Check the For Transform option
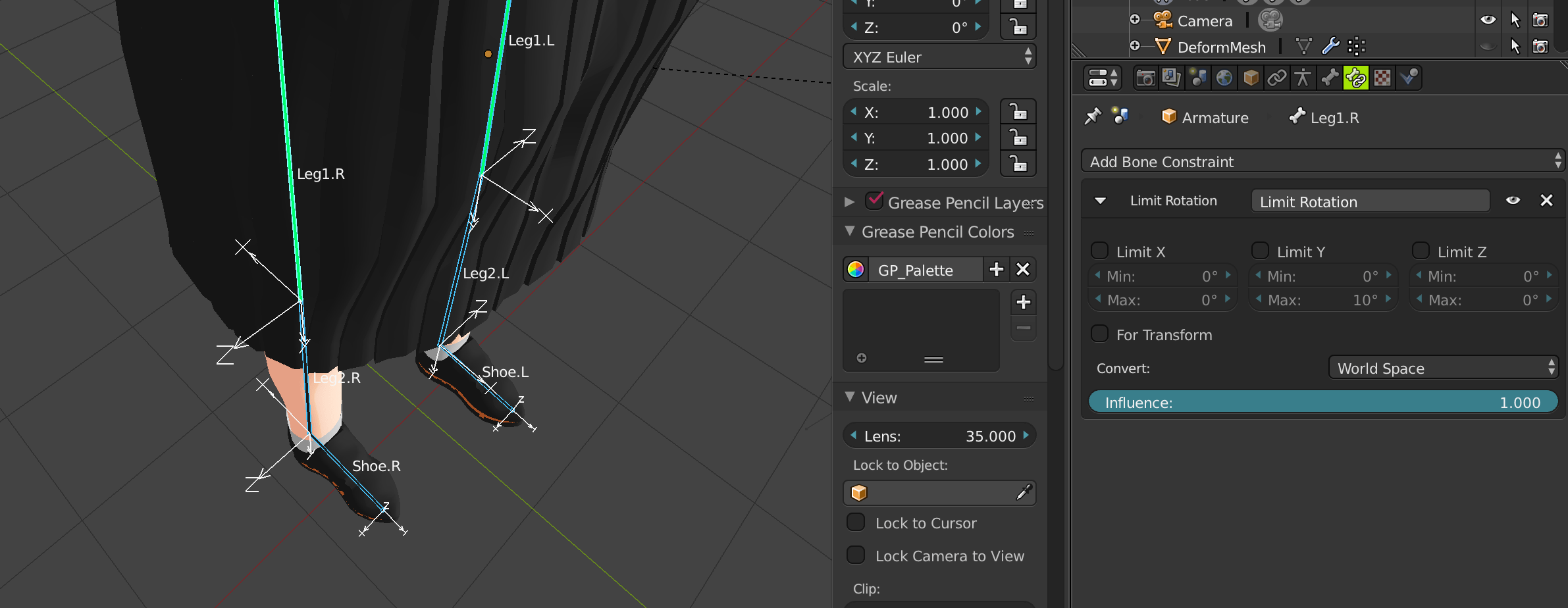1568x608 pixels. coord(1099,334)
